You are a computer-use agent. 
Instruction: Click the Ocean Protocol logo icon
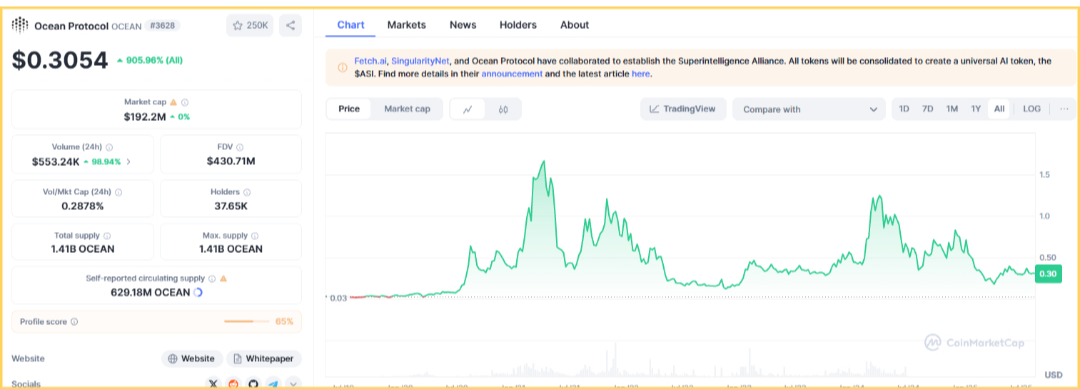(20, 25)
